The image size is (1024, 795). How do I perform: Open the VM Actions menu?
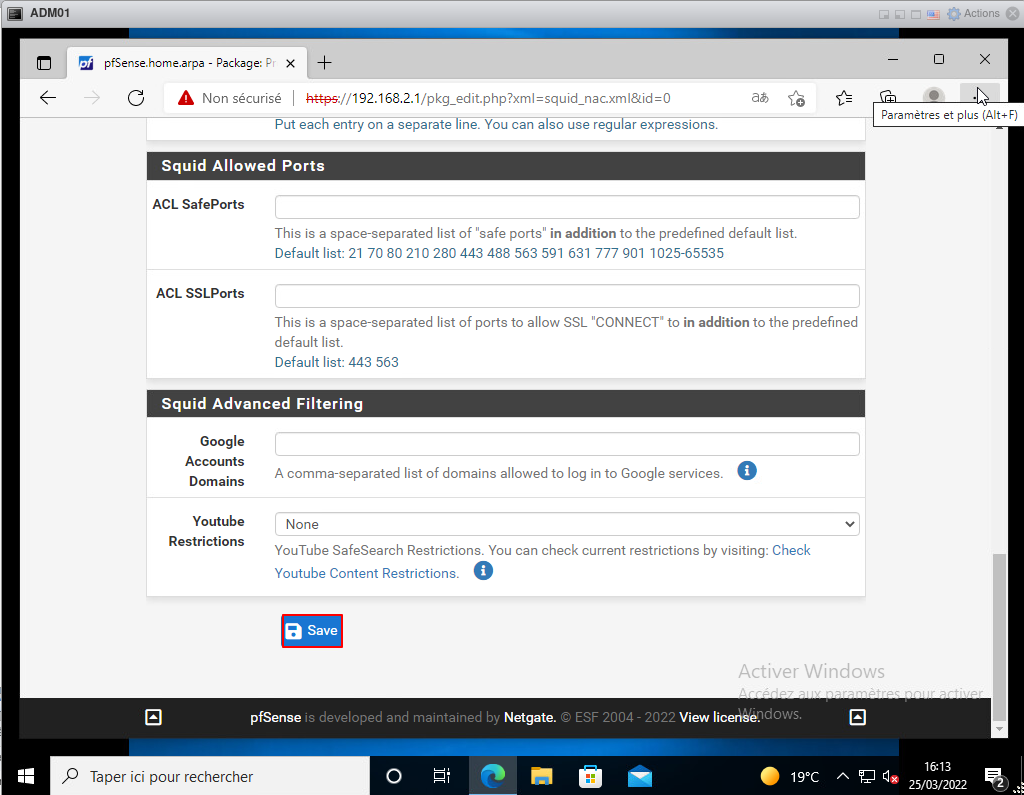pyautogui.click(x=973, y=13)
